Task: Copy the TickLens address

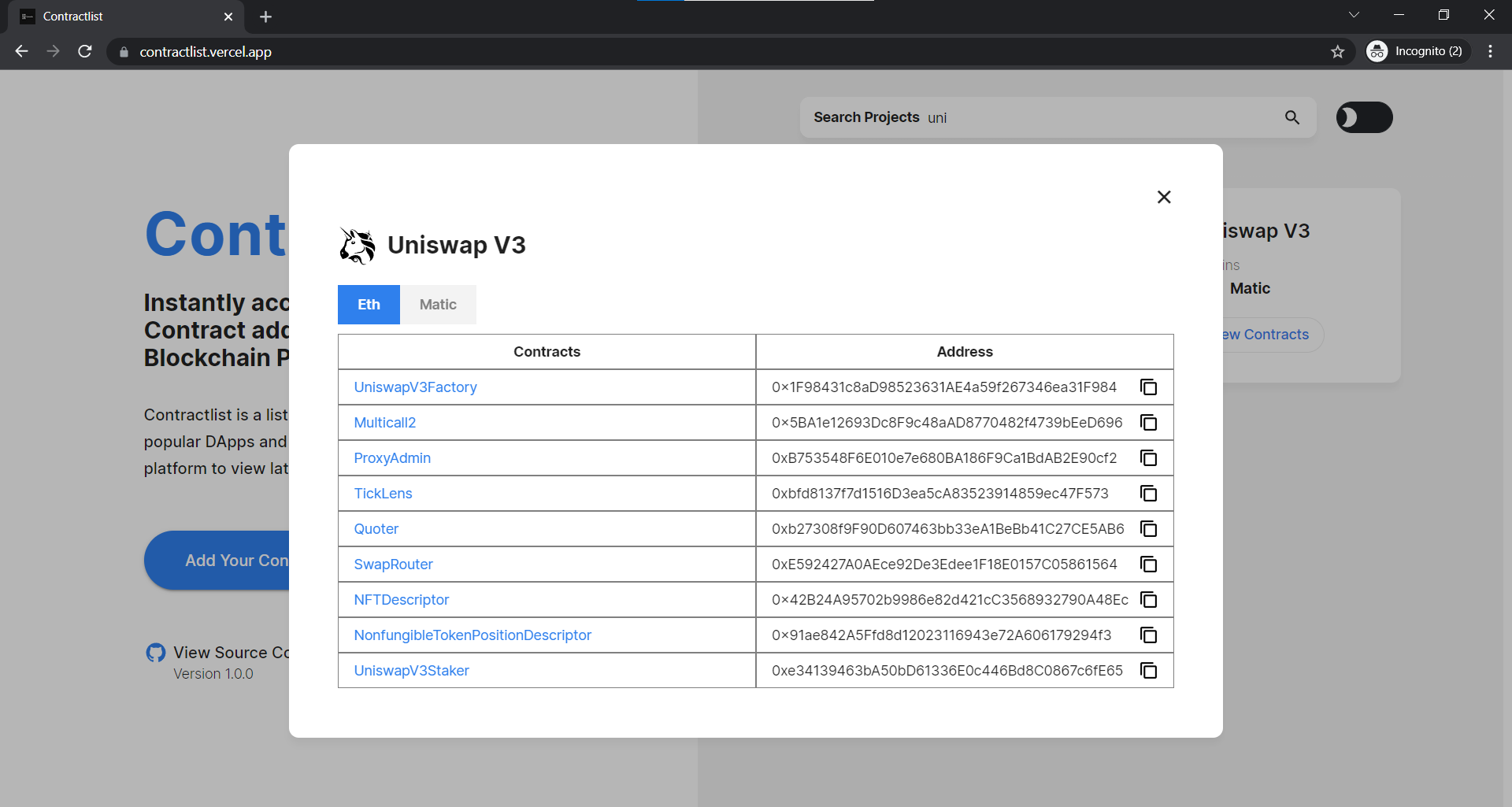Action: click(x=1149, y=494)
